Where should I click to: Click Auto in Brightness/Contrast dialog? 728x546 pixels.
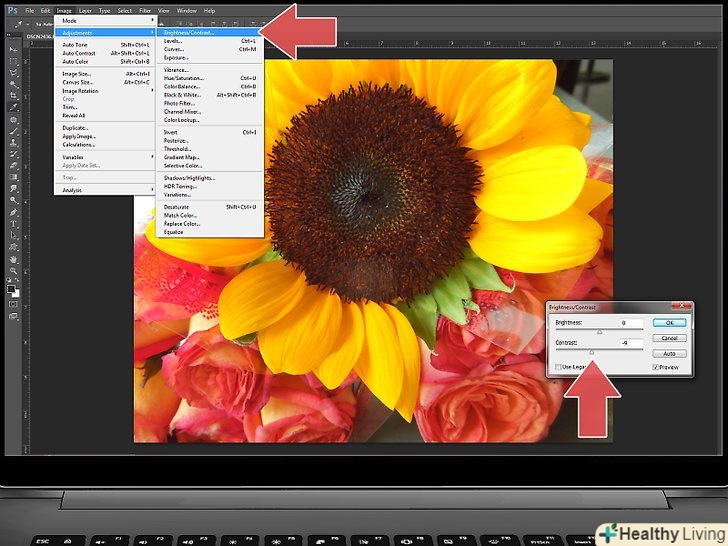pos(669,353)
